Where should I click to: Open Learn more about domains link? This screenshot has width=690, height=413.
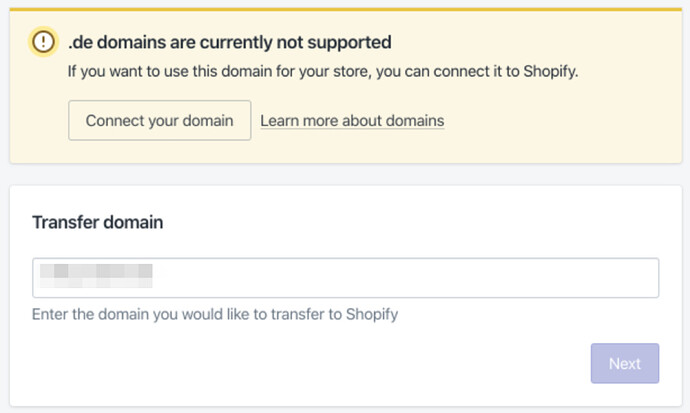[x=352, y=121]
